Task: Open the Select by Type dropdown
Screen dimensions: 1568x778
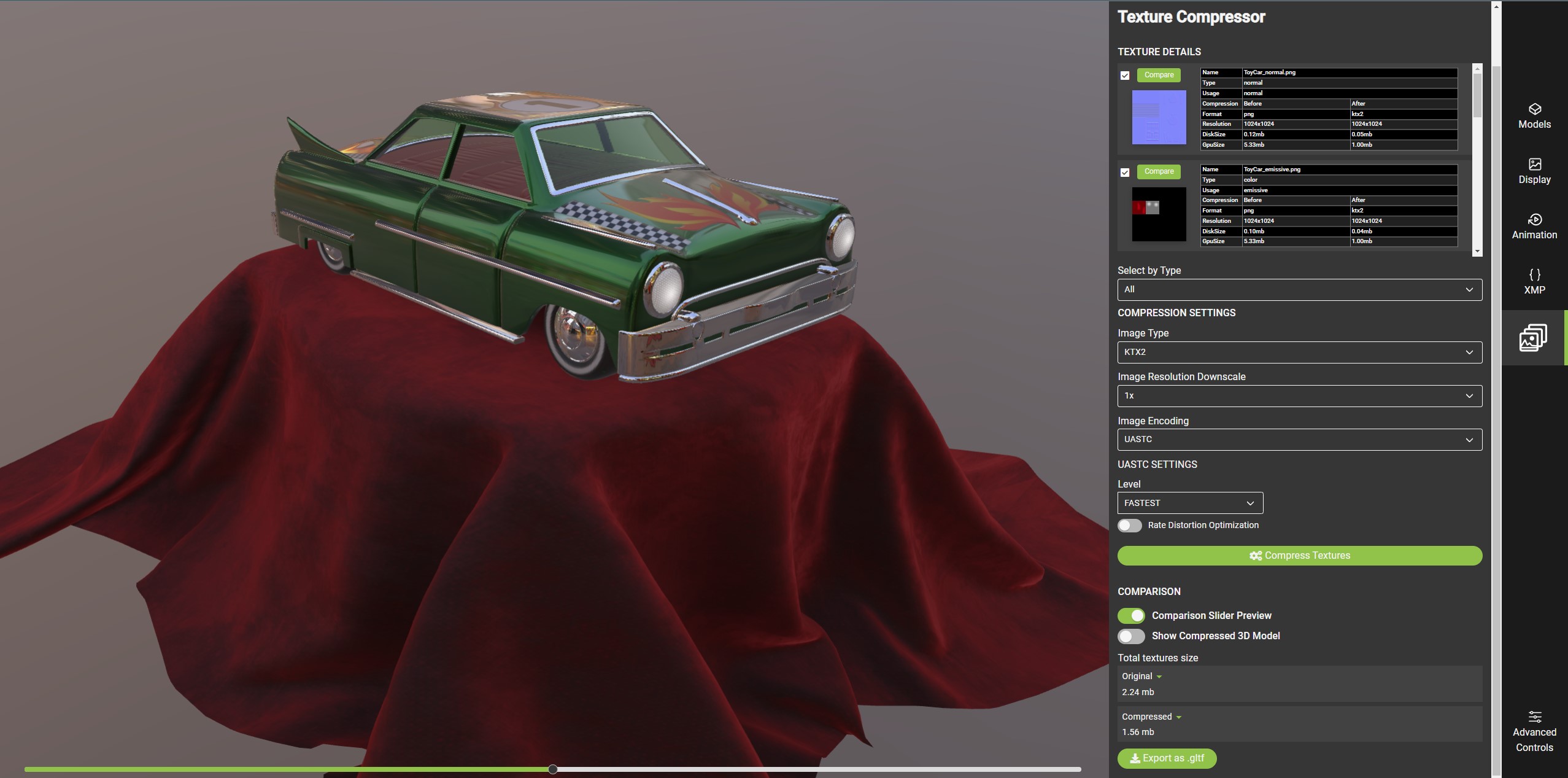Action: coord(1299,290)
